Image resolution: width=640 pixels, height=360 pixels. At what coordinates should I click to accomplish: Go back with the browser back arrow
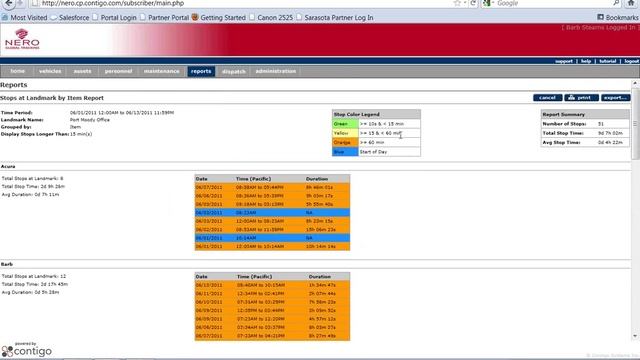8,3
